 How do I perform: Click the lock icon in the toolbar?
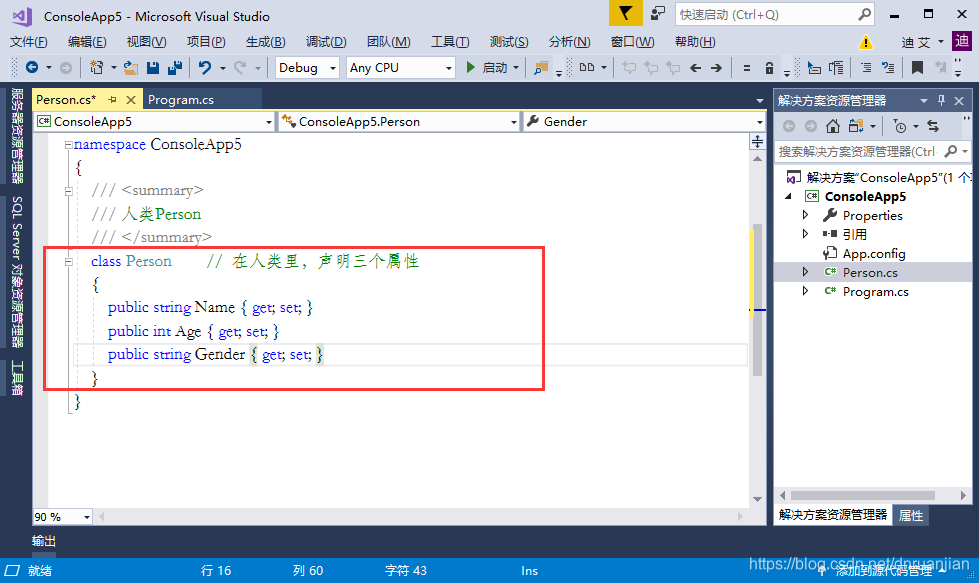coord(769,68)
